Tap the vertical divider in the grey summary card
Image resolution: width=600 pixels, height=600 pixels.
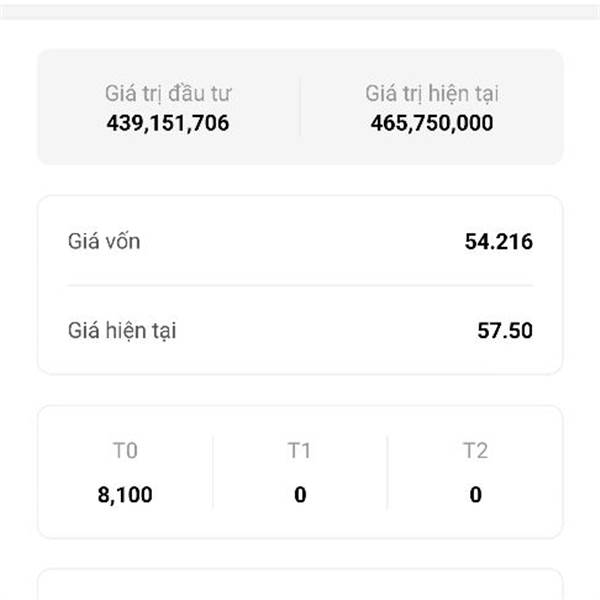(x=300, y=107)
